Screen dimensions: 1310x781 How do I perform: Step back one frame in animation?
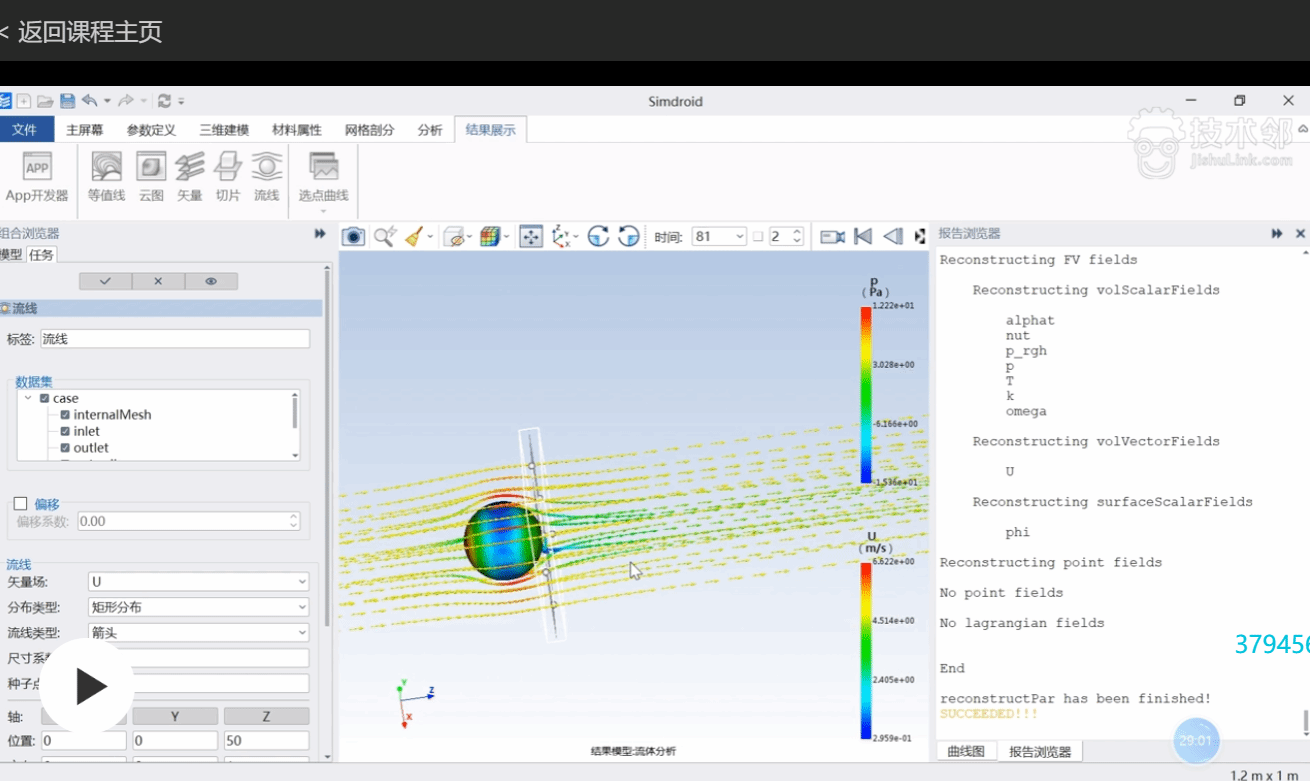[x=893, y=236]
